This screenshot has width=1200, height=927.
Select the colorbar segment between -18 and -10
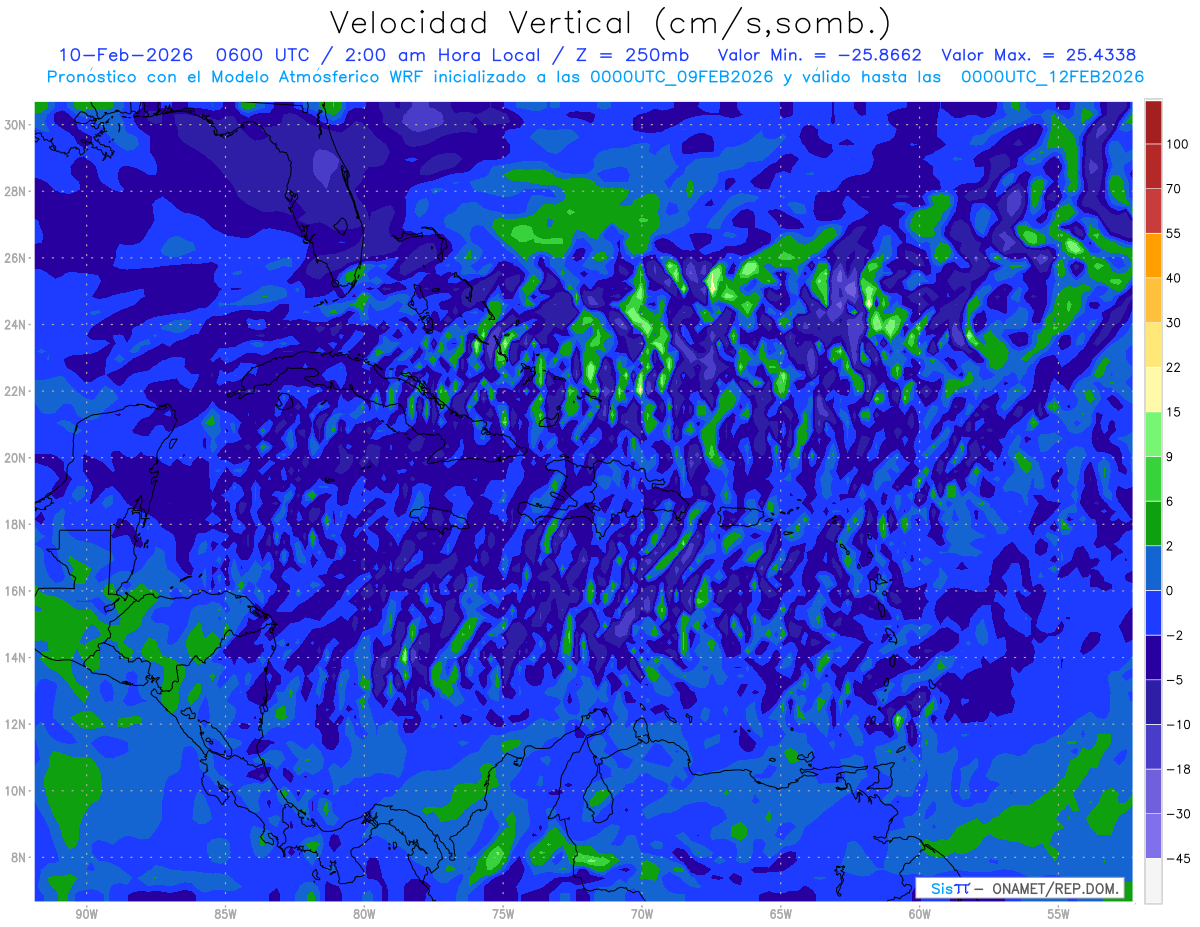click(x=1153, y=746)
